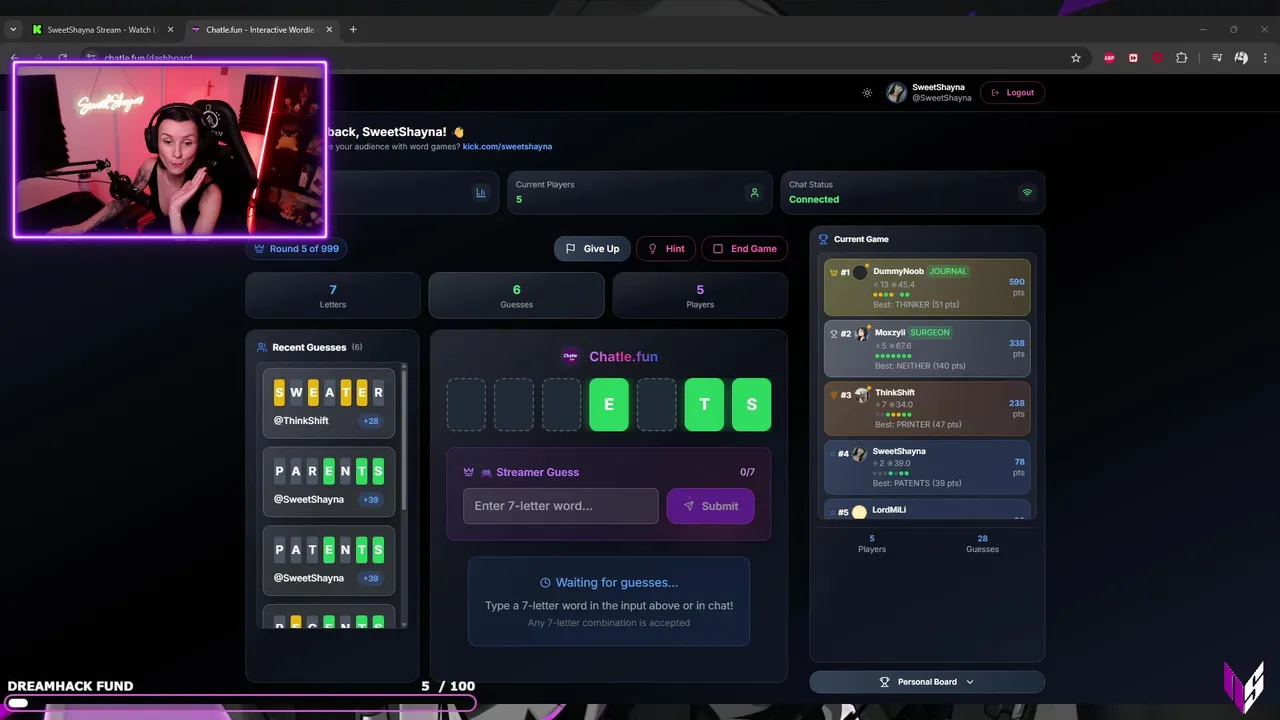Viewport: 1280px width, 720px height.
Task: Select ThinkShift's #3 leaderboard card
Action: 927,408
